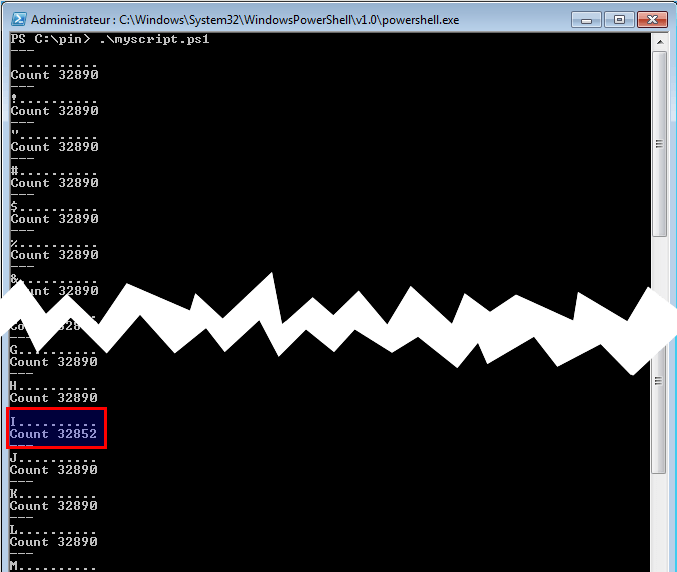This screenshot has width=677, height=572.
Task: Click the PowerShell icon in the title bar
Action: pyautogui.click(x=18, y=19)
